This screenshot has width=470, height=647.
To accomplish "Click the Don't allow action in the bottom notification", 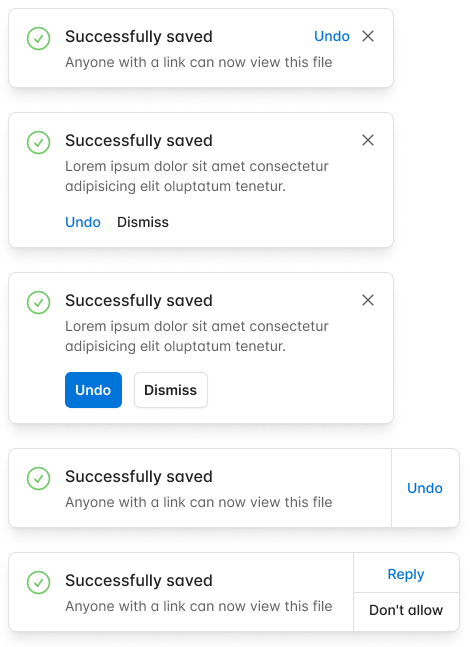I will click(x=406, y=610).
